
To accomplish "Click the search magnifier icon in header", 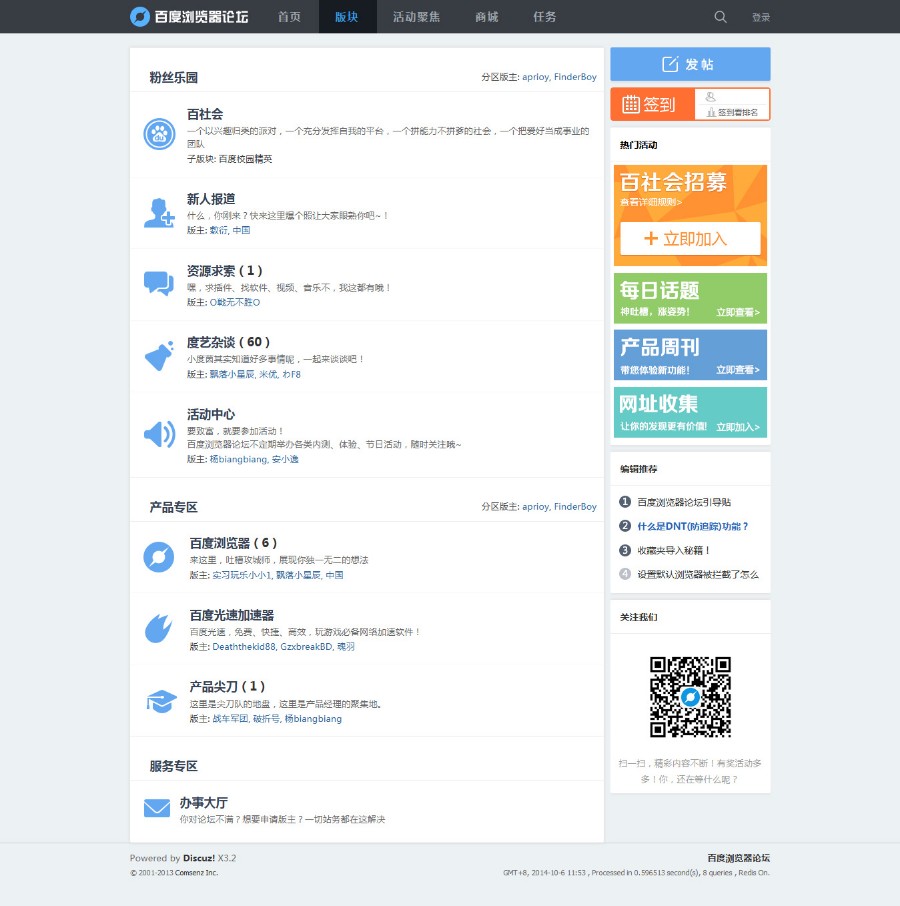I will [720, 17].
